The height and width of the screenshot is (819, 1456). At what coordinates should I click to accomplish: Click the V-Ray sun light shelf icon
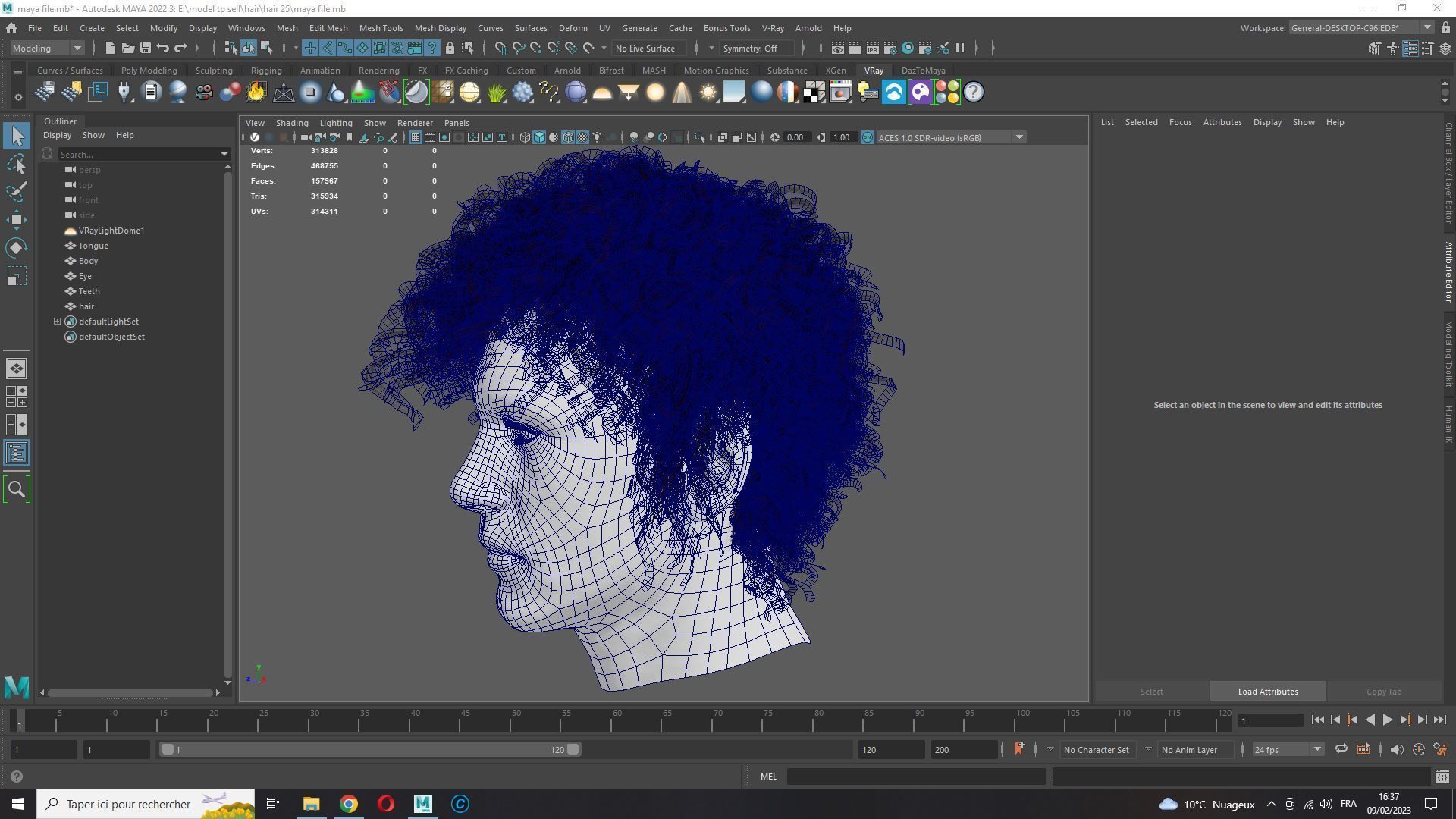tap(708, 93)
